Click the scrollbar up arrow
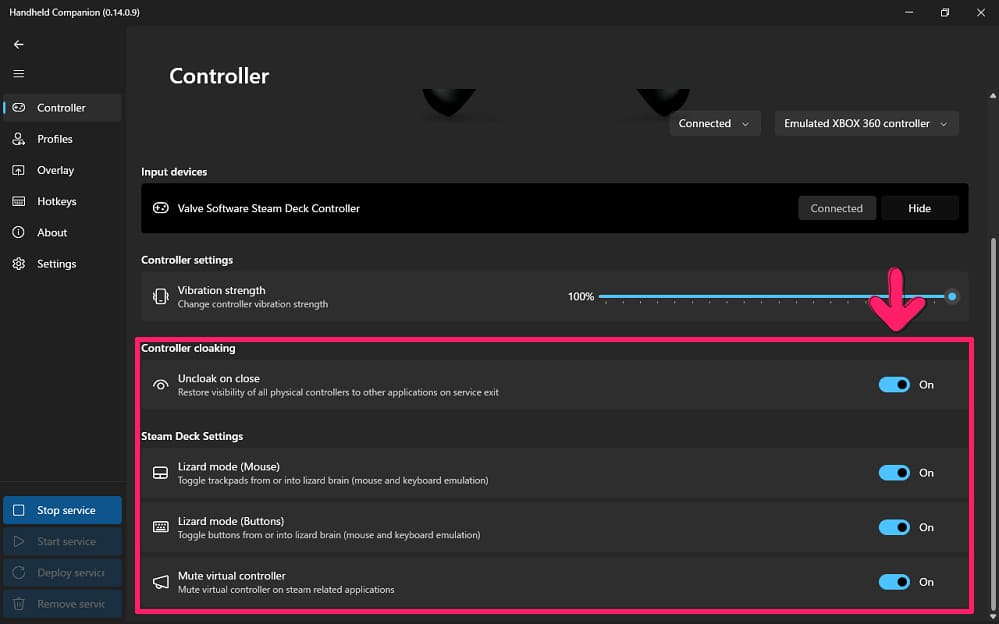Viewport: 999px width, 624px height. pos(993,96)
